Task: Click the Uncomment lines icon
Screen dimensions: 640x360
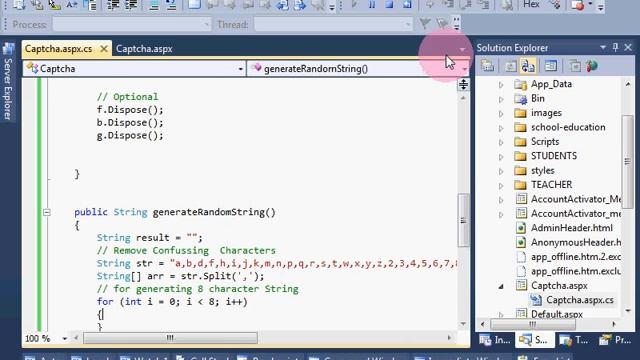Action: click(171, 5)
